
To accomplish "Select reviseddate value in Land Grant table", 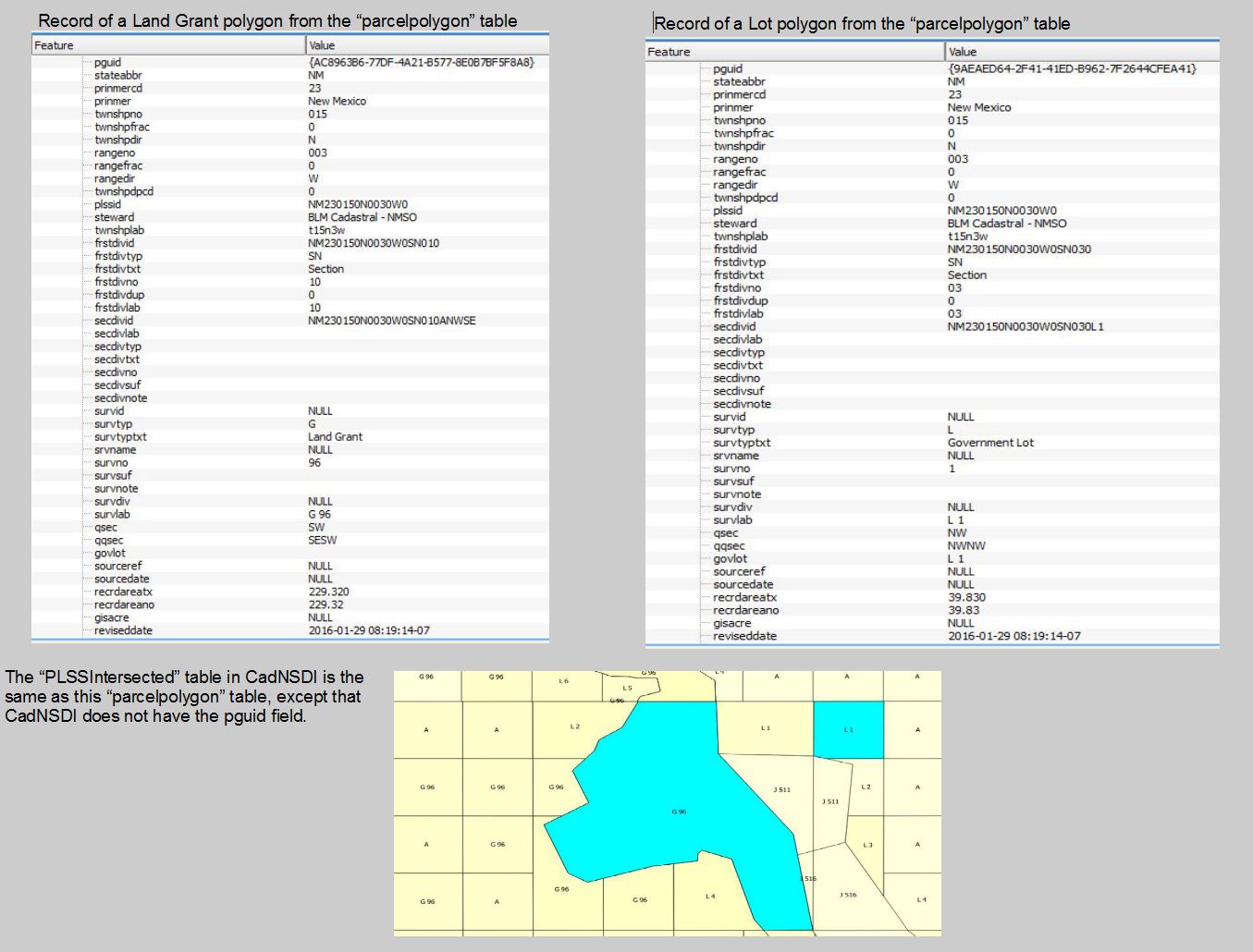I will click(369, 630).
